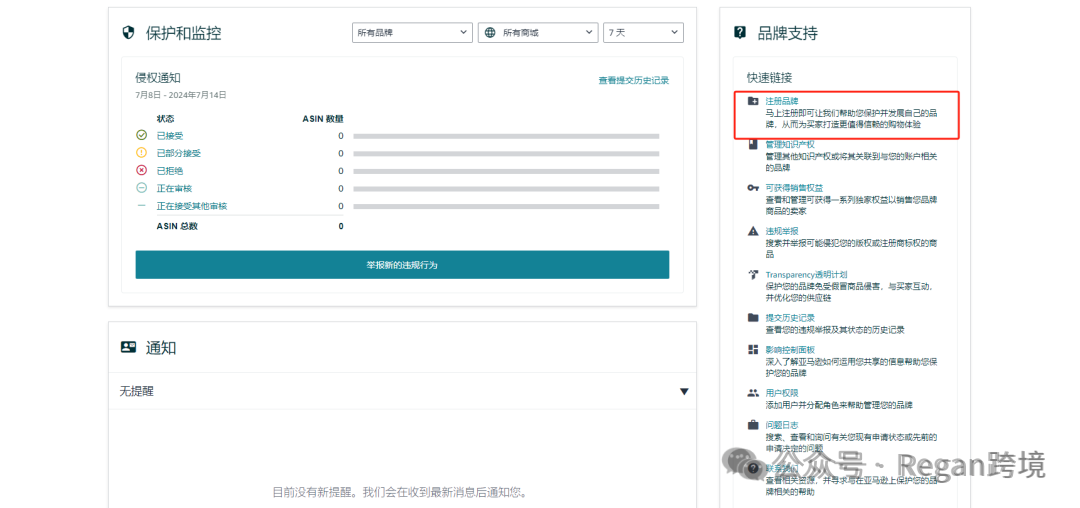Image resolution: width=1080 pixels, height=508 pixels.
Task: Click the folder icon for 提交历史记录
Action: pos(753,318)
